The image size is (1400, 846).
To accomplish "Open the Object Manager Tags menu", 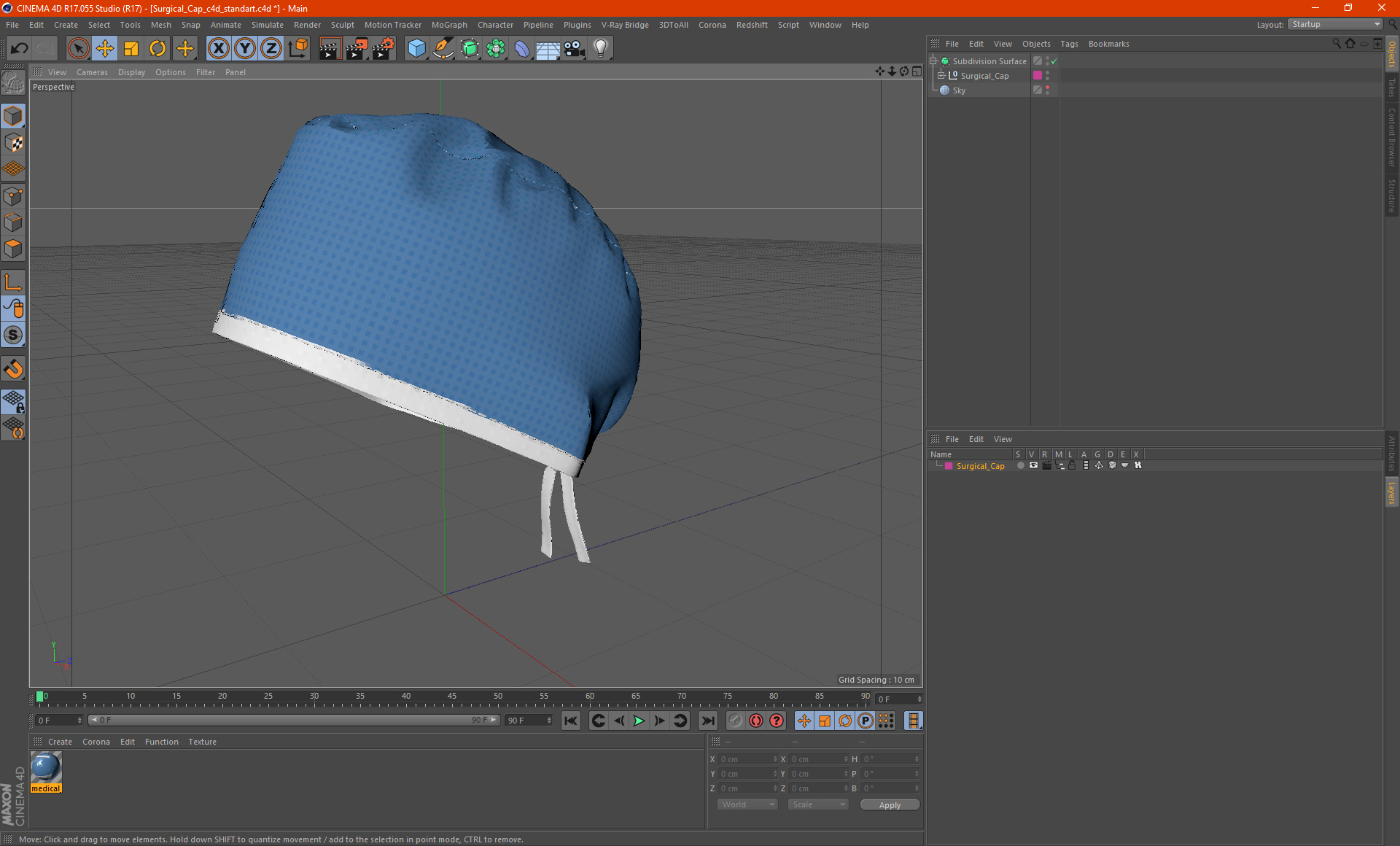I will (1069, 44).
